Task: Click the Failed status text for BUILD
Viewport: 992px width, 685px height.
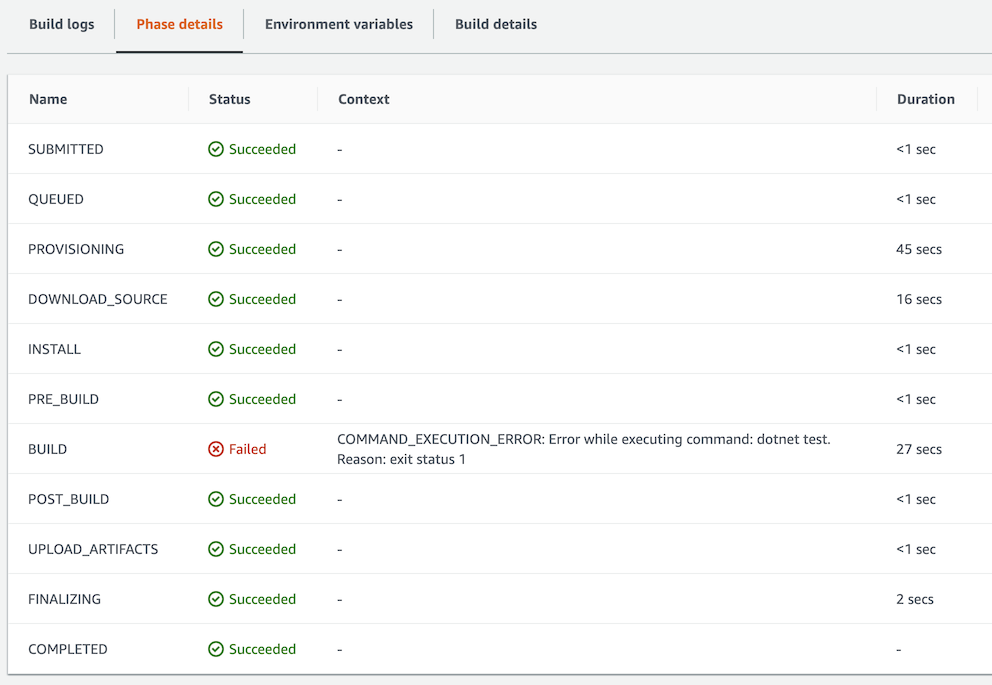Action: [247, 449]
